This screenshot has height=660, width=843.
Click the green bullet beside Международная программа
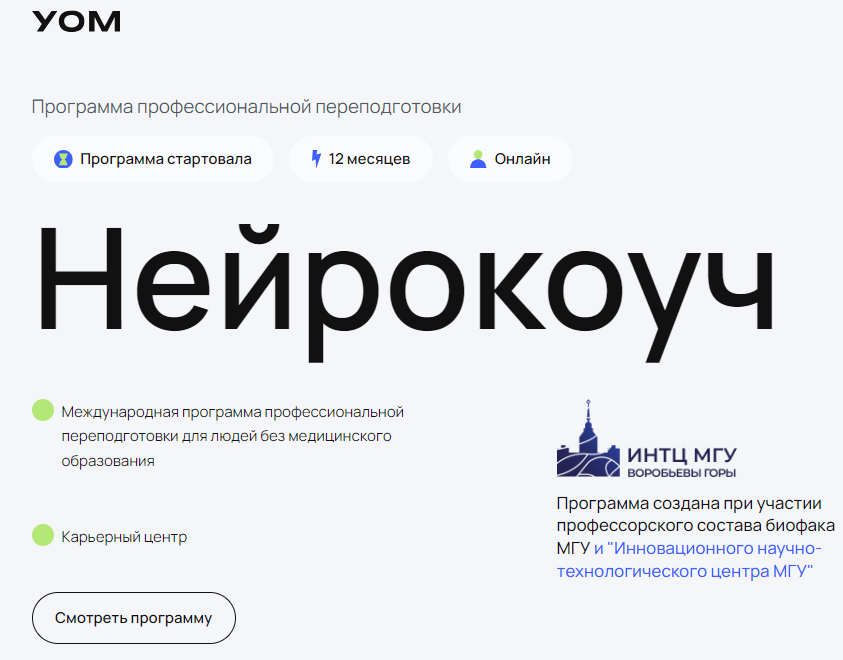tap(42, 411)
